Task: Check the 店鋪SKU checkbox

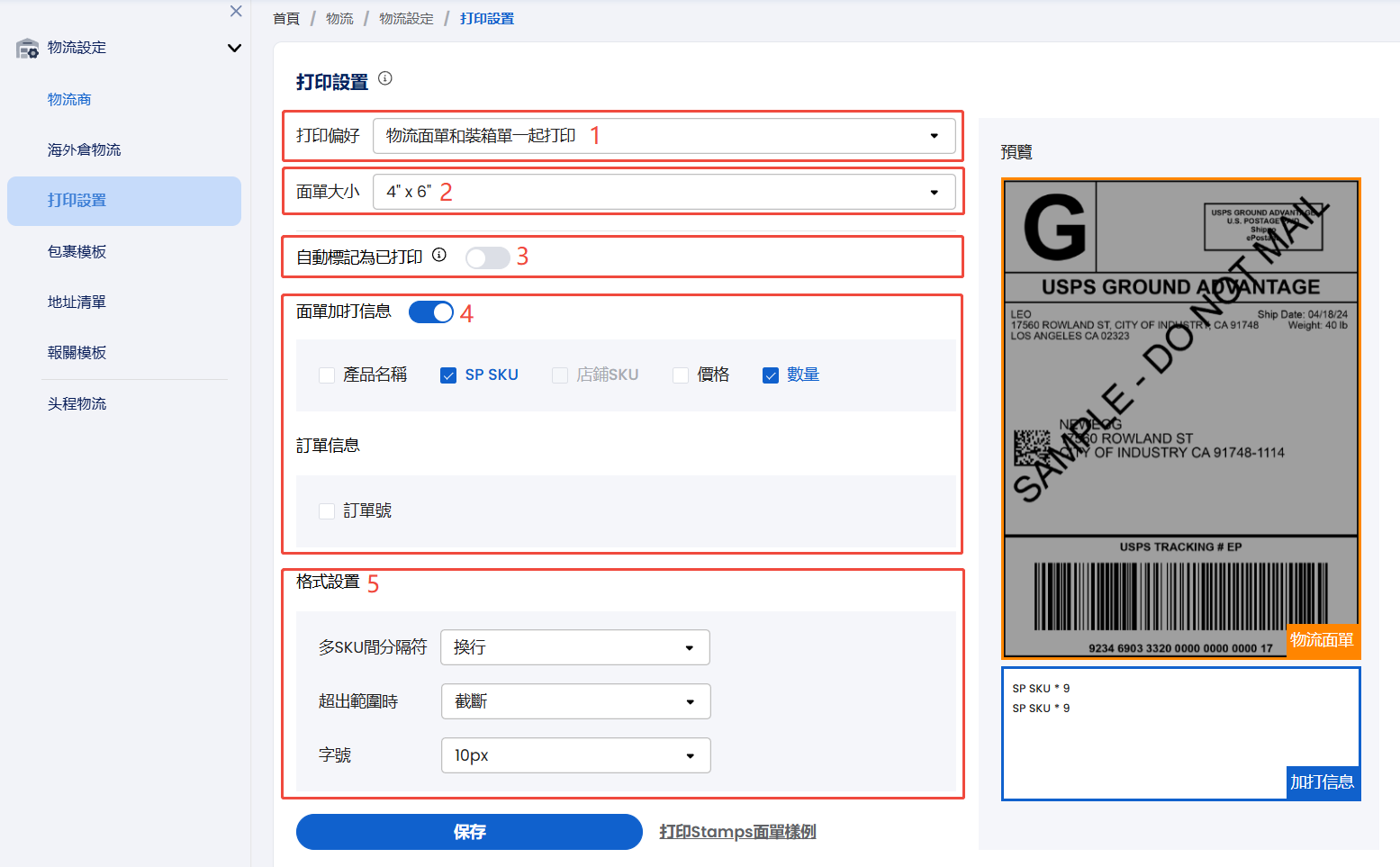Action: pos(560,375)
